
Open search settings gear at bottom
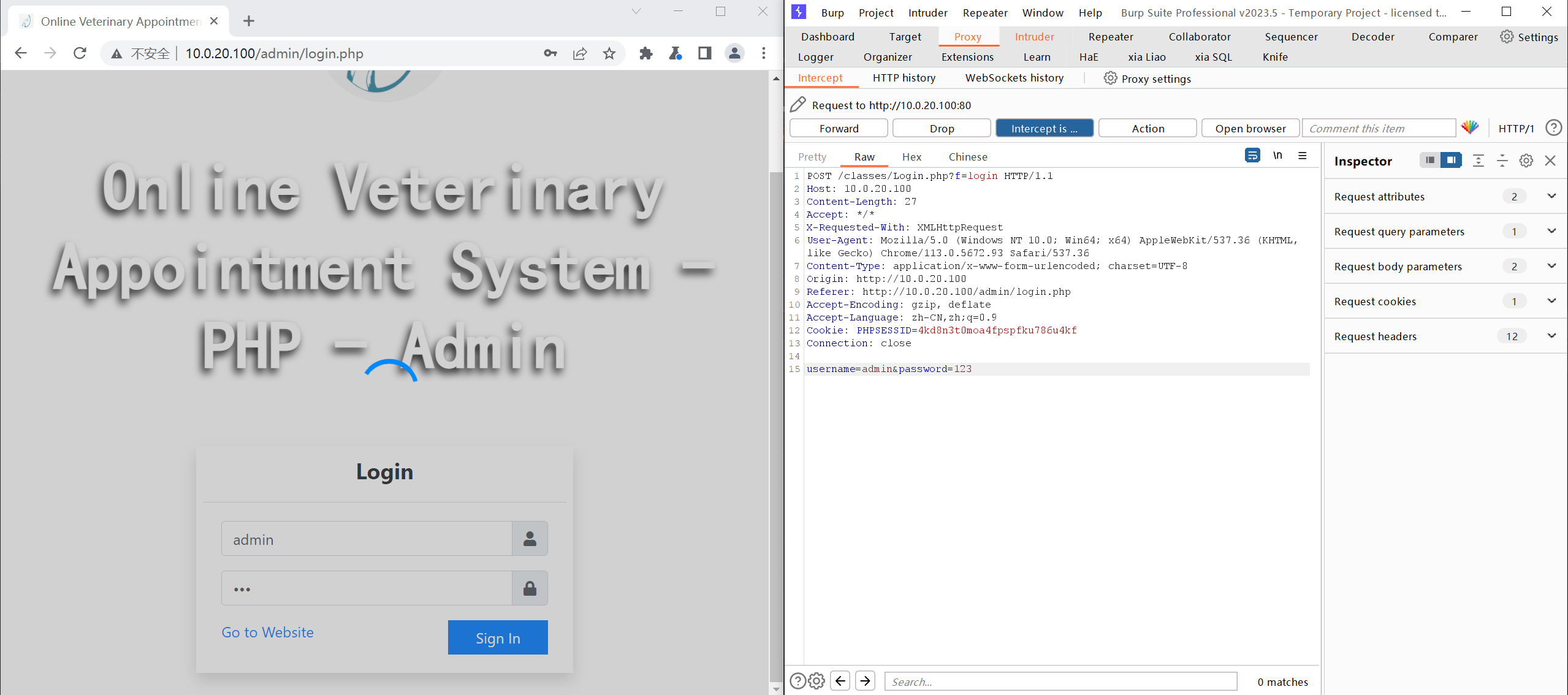(x=816, y=681)
